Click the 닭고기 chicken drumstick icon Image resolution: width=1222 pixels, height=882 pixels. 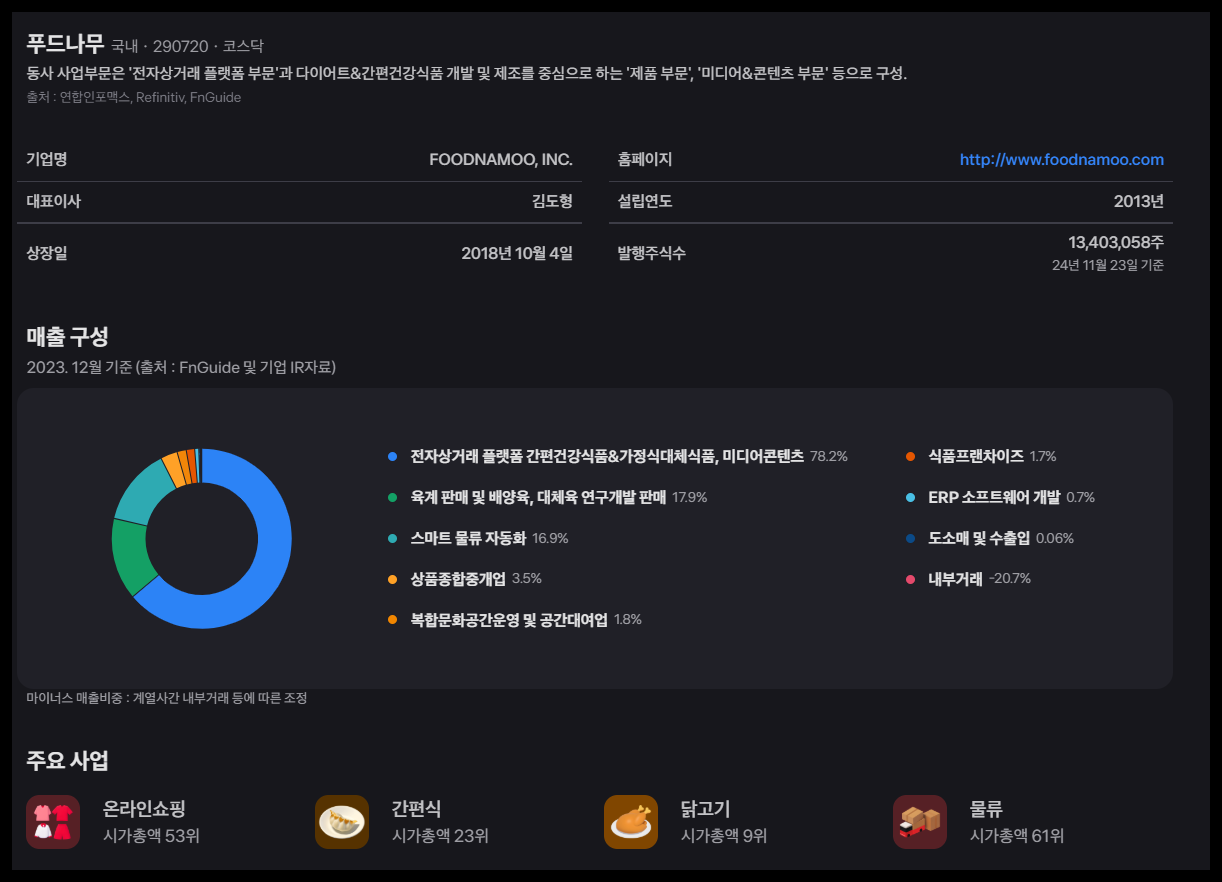tap(630, 822)
